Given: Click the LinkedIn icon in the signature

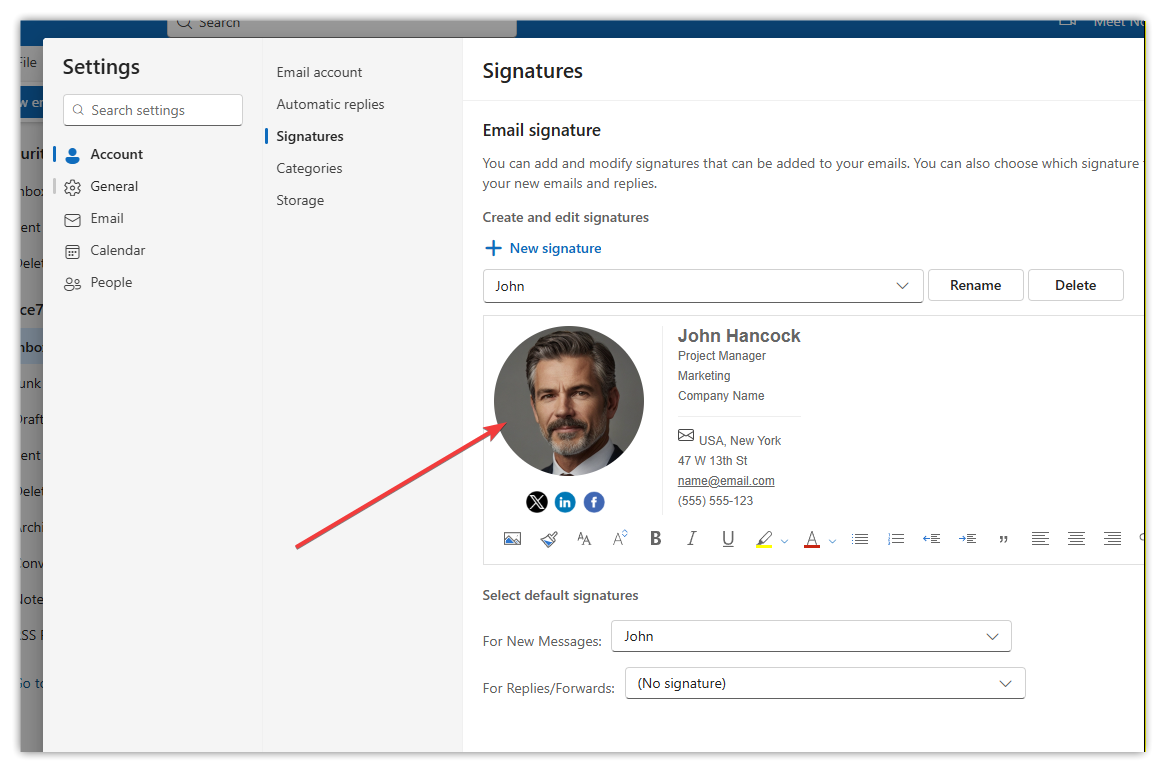Looking at the screenshot, I should (565, 502).
